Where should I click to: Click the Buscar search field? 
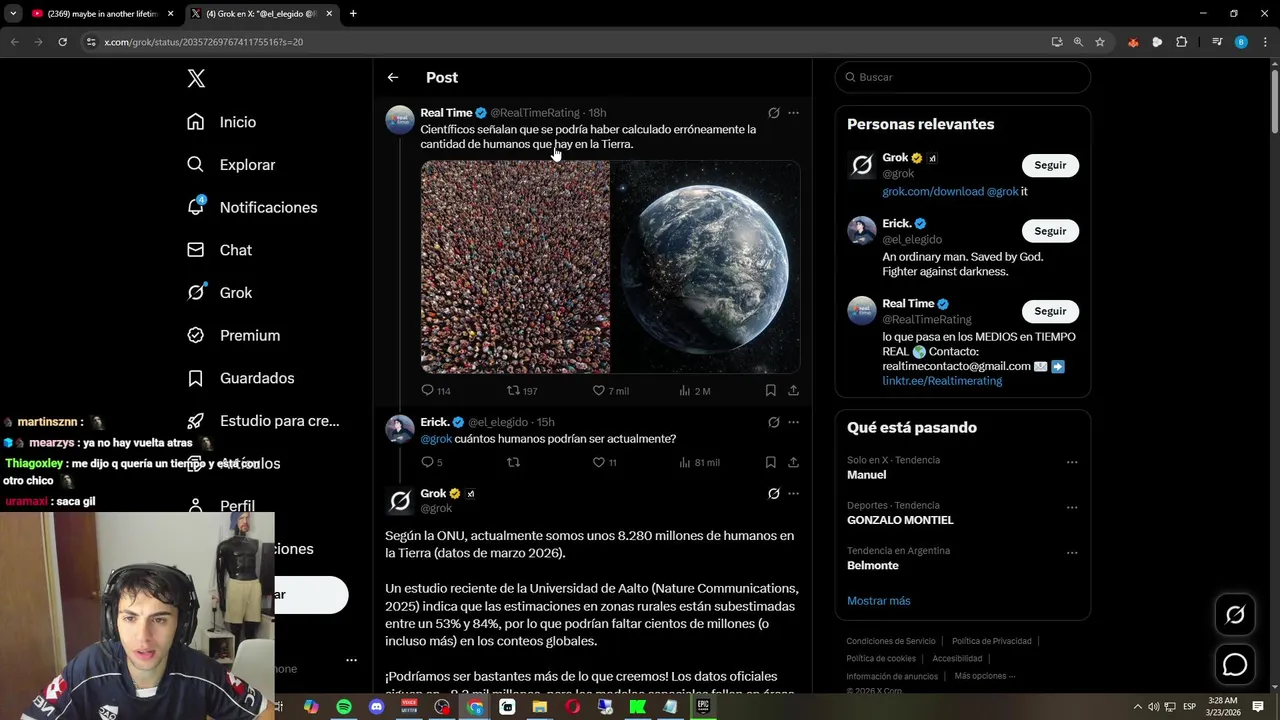963,77
